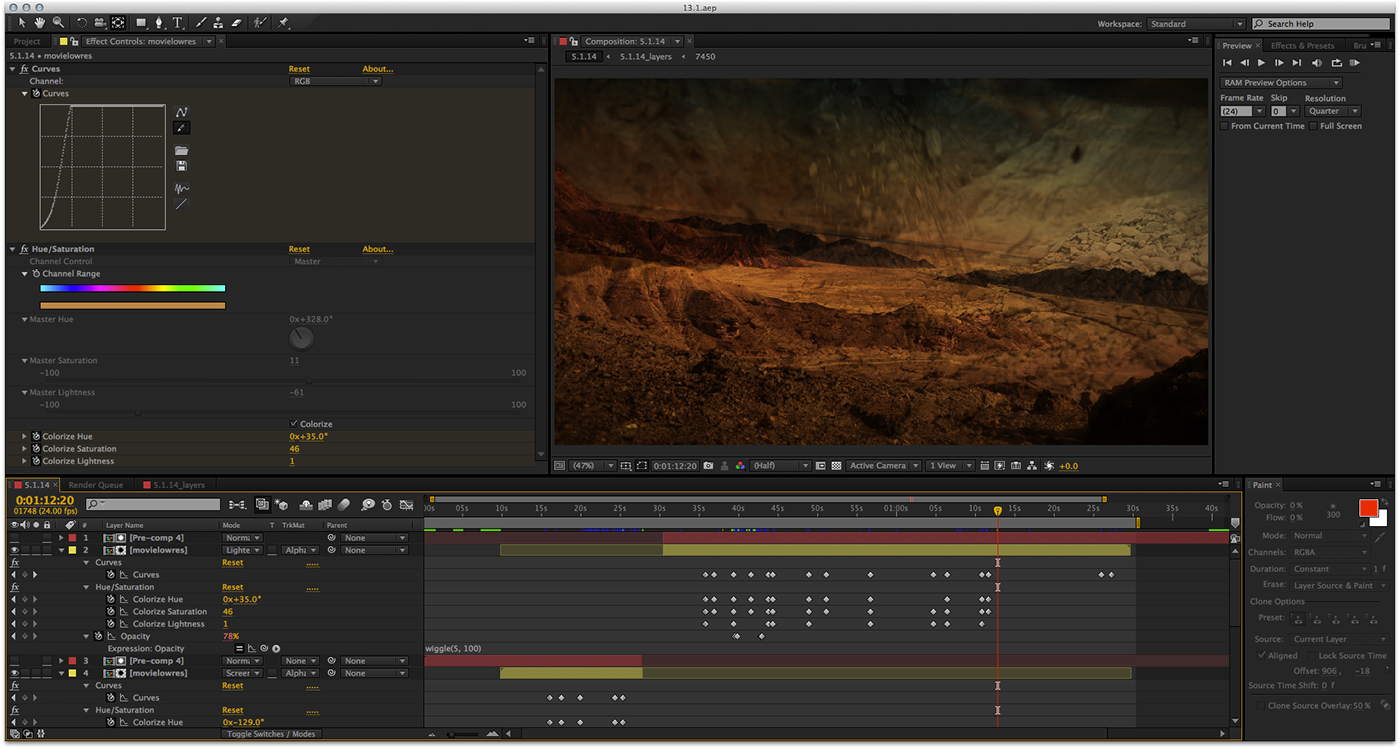Click Toggle Switches / Modes button

[271, 734]
